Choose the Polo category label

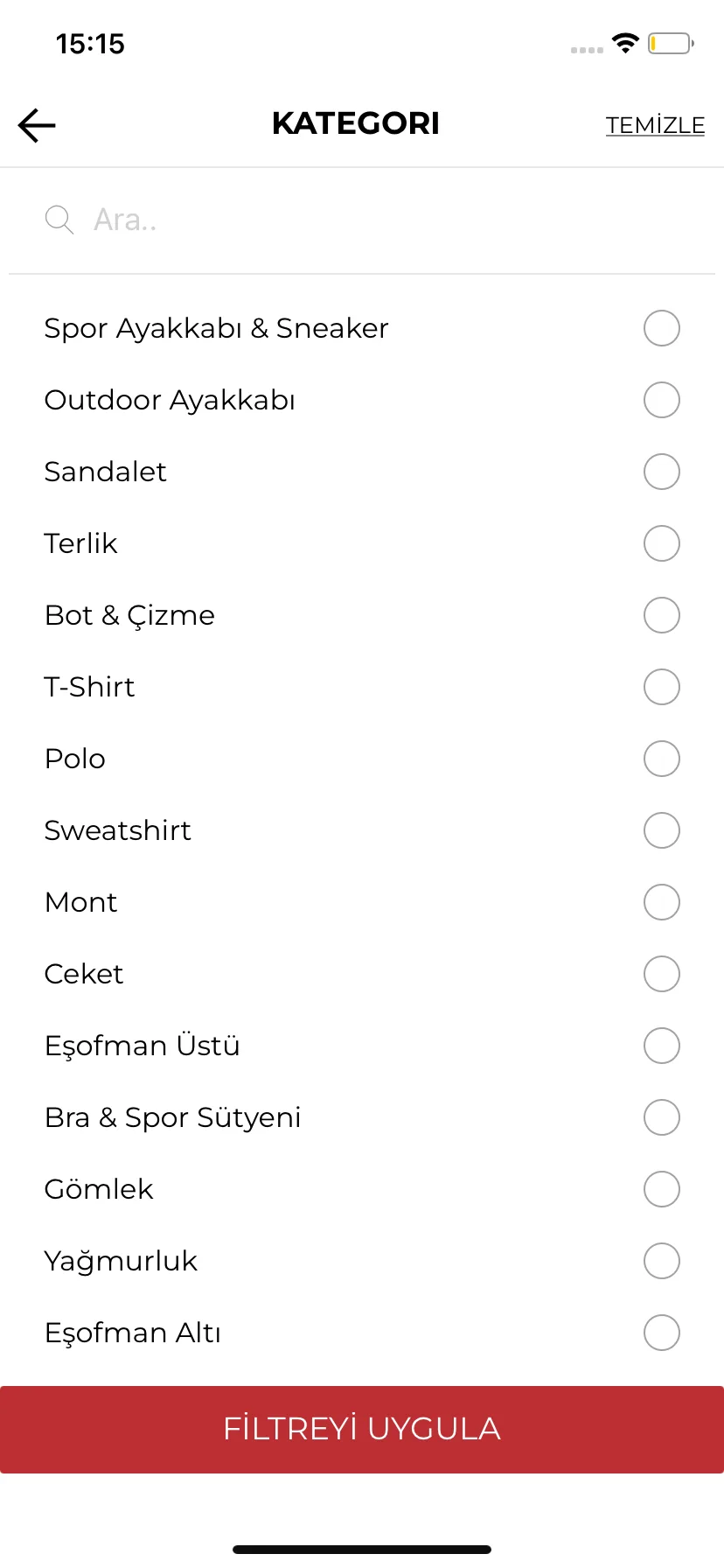point(75,759)
